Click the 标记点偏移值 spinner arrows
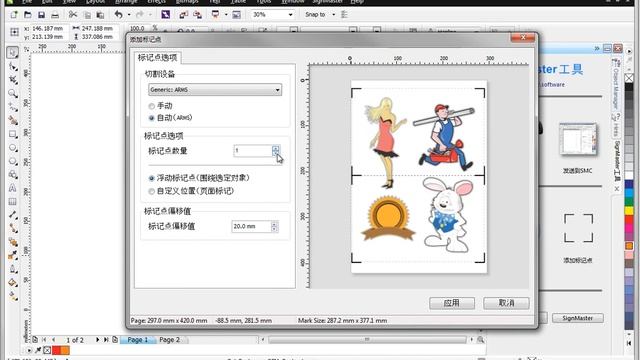The image size is (640, 360). (274, 227)
